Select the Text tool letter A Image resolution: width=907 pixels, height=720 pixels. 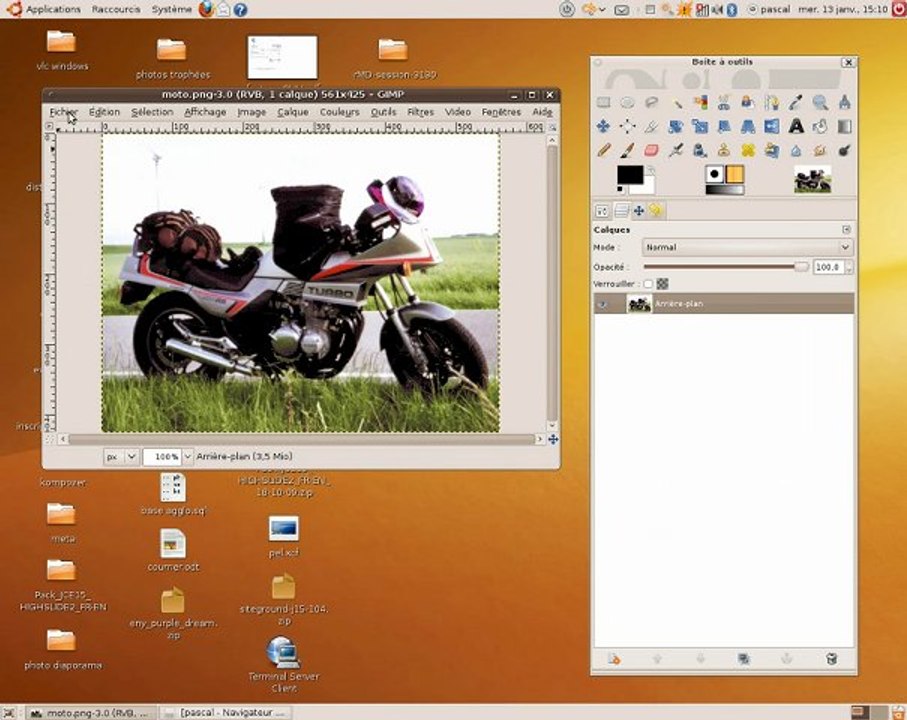tap(797, 126)
